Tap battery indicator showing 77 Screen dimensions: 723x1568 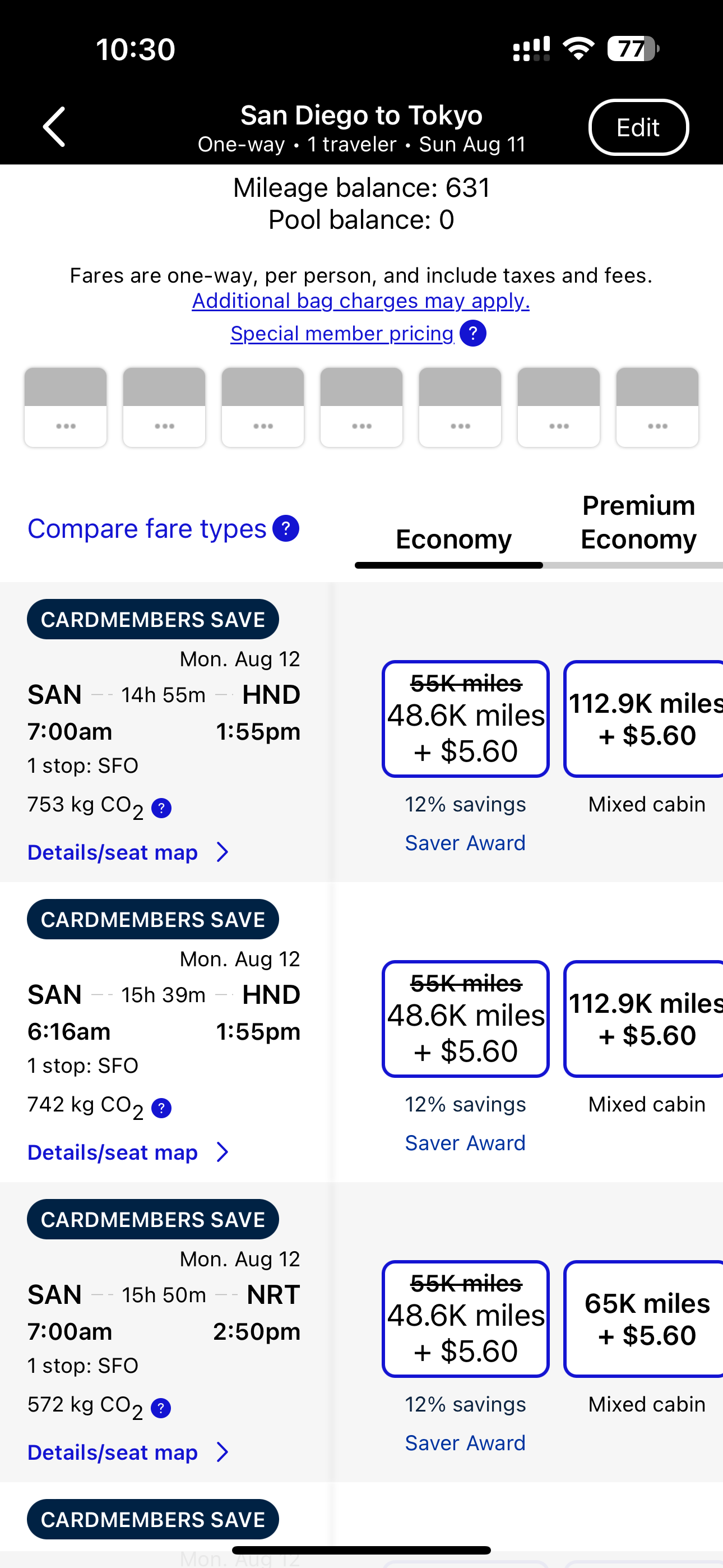(633, 49)
